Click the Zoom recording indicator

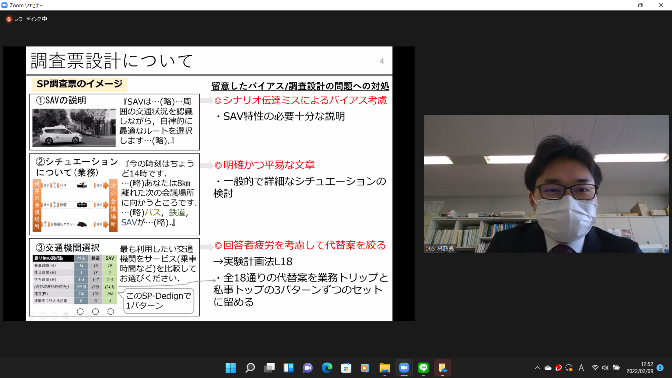(27, 19)
